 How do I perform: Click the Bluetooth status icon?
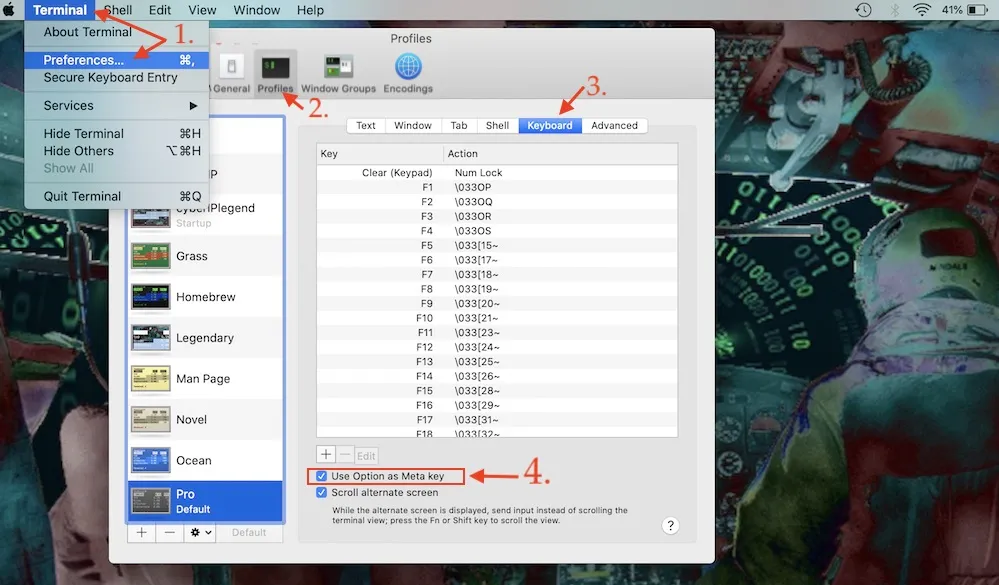tap(895, 10)
